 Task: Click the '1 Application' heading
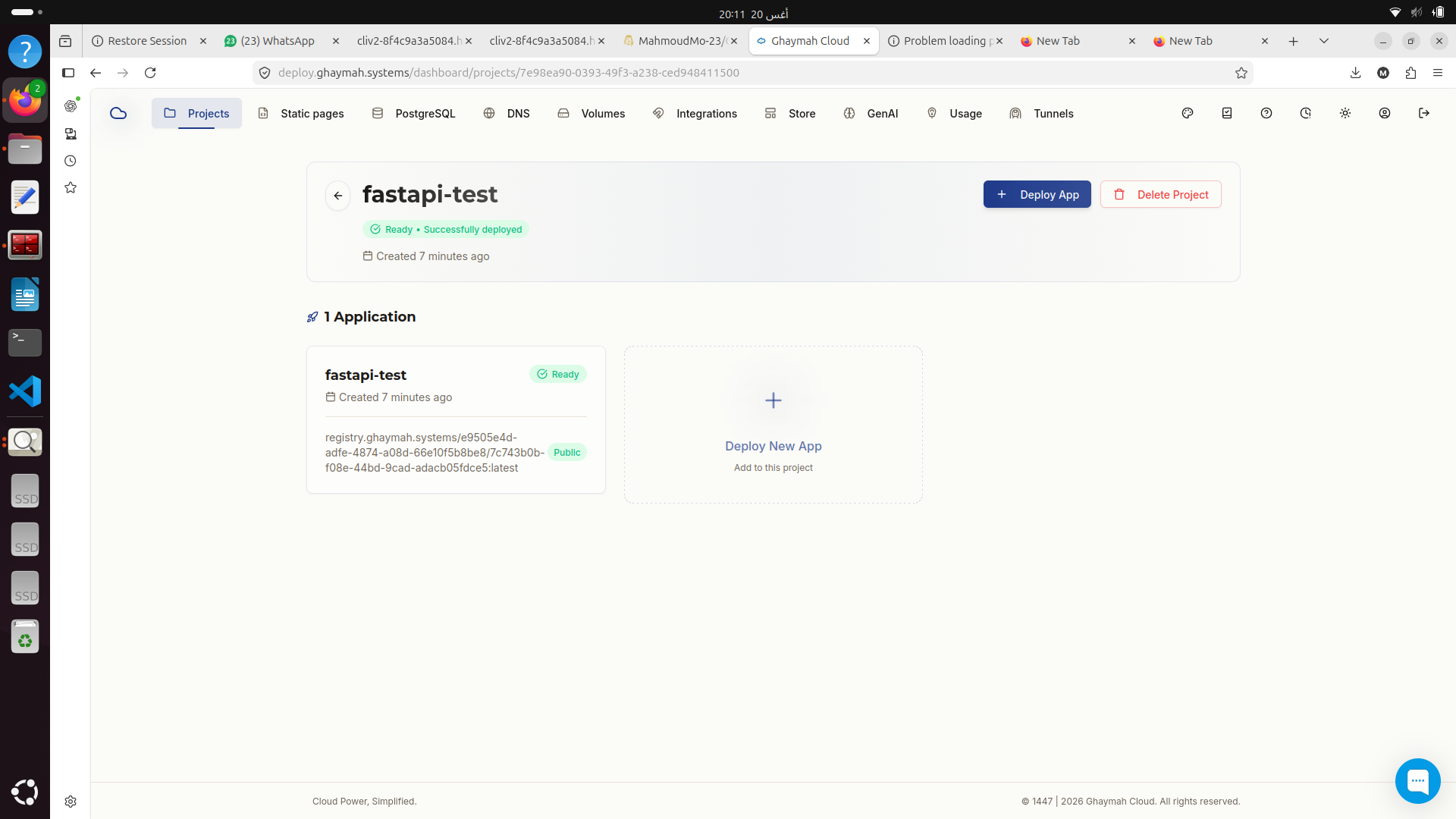click(370, 317)
